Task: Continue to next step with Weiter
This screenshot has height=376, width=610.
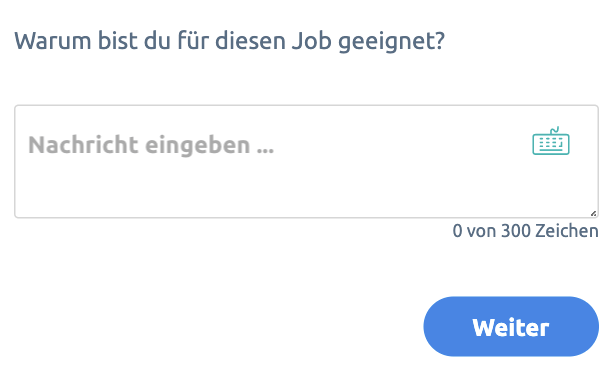Action: pos(511,327)
